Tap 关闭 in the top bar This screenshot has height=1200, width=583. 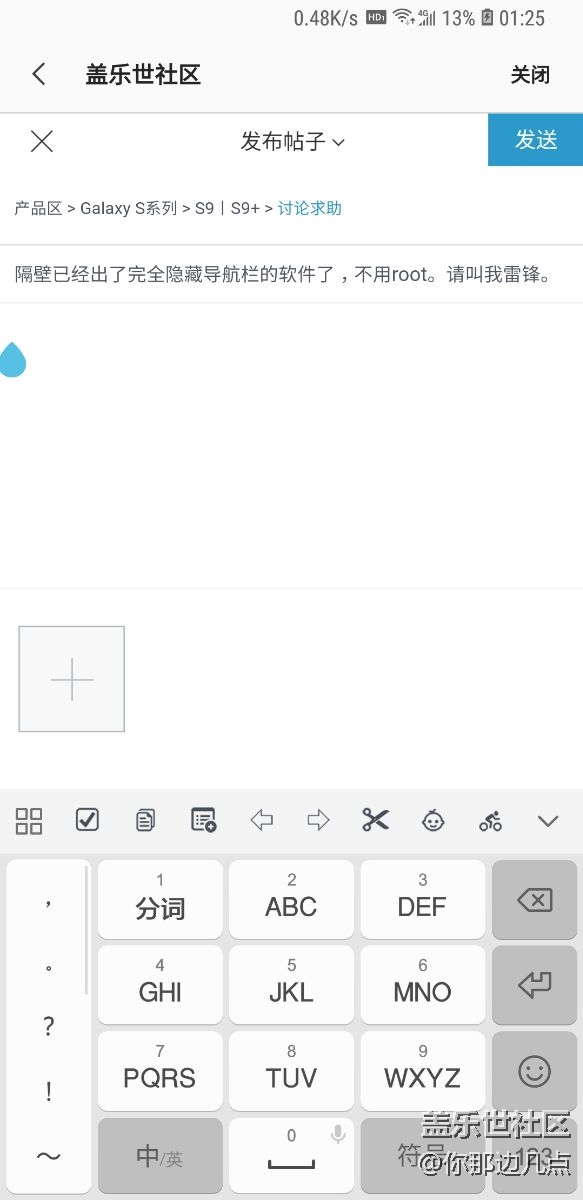point(530,75)
